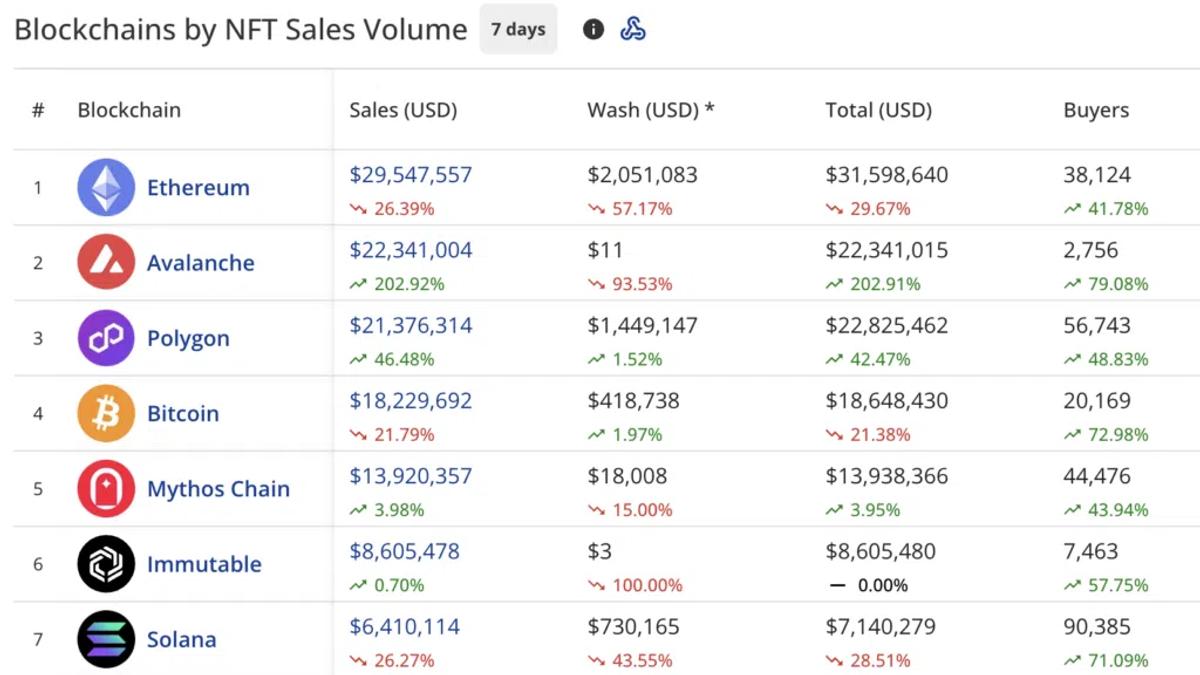Click the blue webhook icon in header
Viewport: 1200px width, 675px height.
point(633,30)
